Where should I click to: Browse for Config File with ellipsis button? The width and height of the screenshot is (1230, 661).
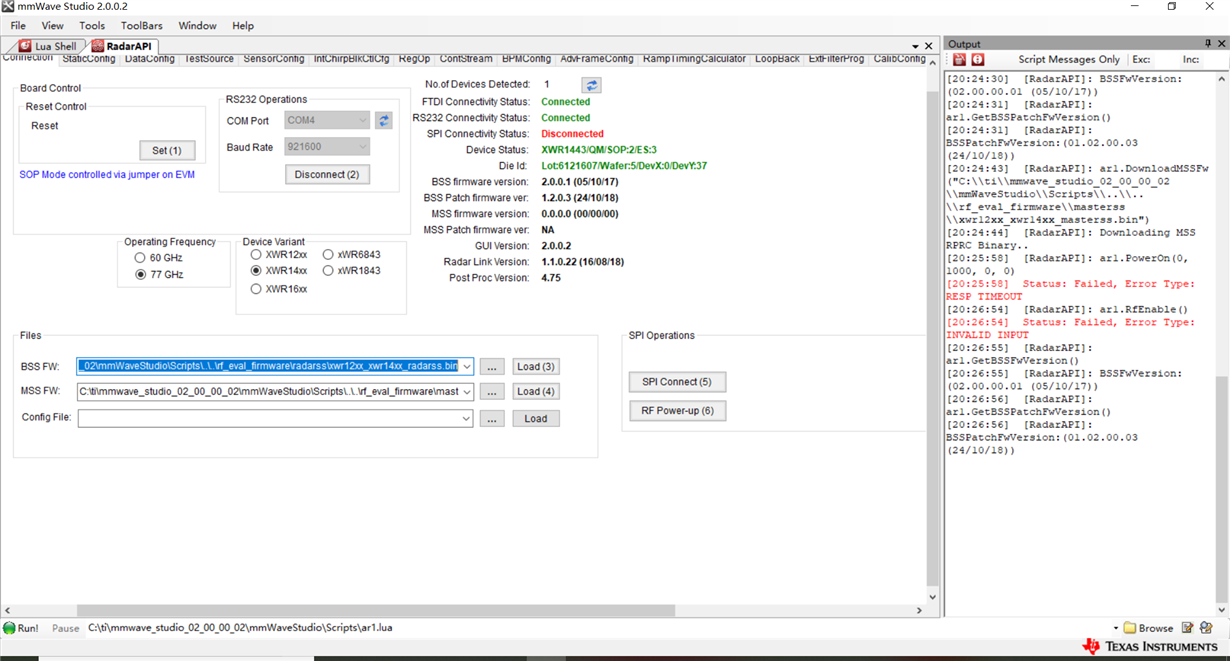point(492,419)
